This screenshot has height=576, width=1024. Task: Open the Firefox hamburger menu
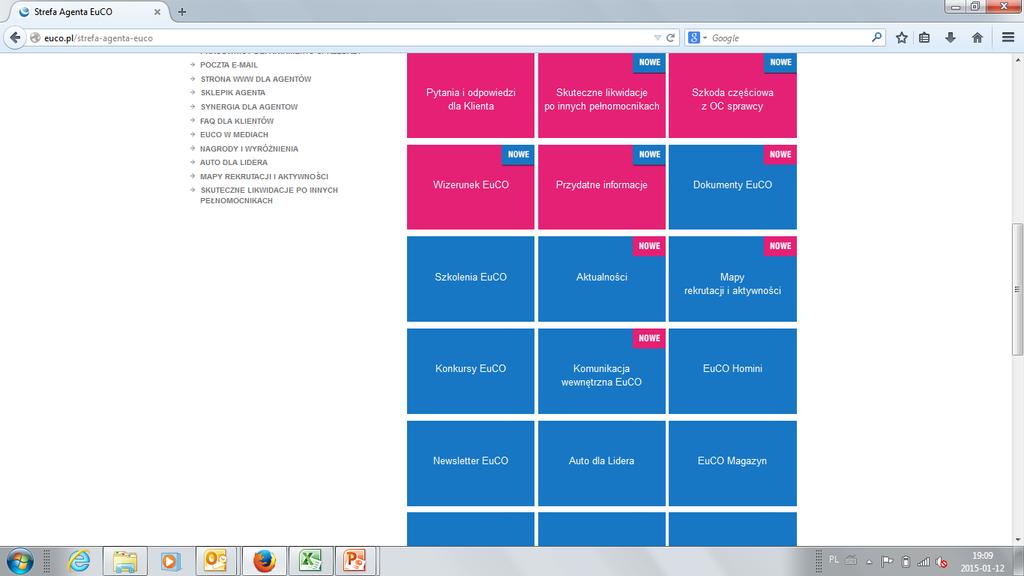1008,38
